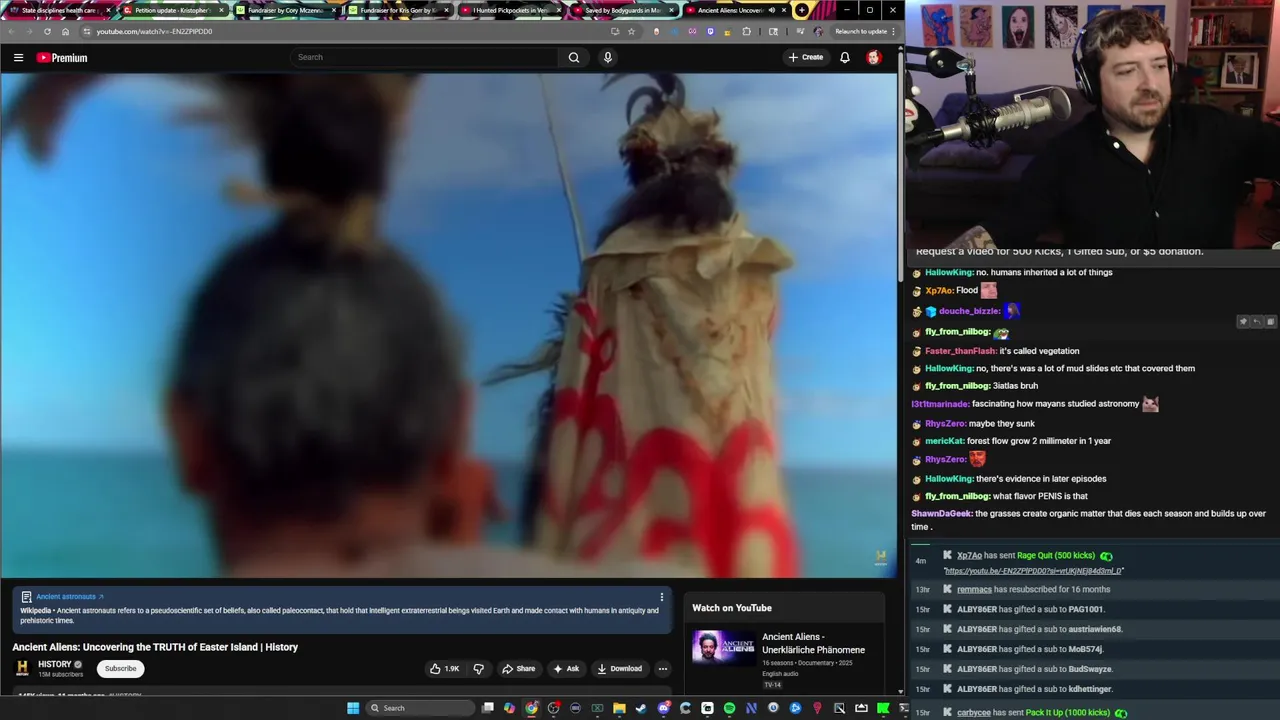Open the browser extensions puzzle icon
Screen dimensions: 1280x720
pos(746,31)
